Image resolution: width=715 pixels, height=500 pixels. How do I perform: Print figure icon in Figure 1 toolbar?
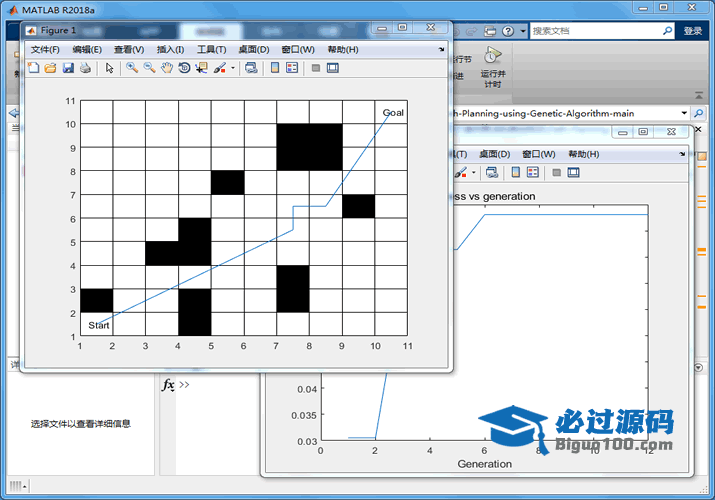click(x=85, y=68)
